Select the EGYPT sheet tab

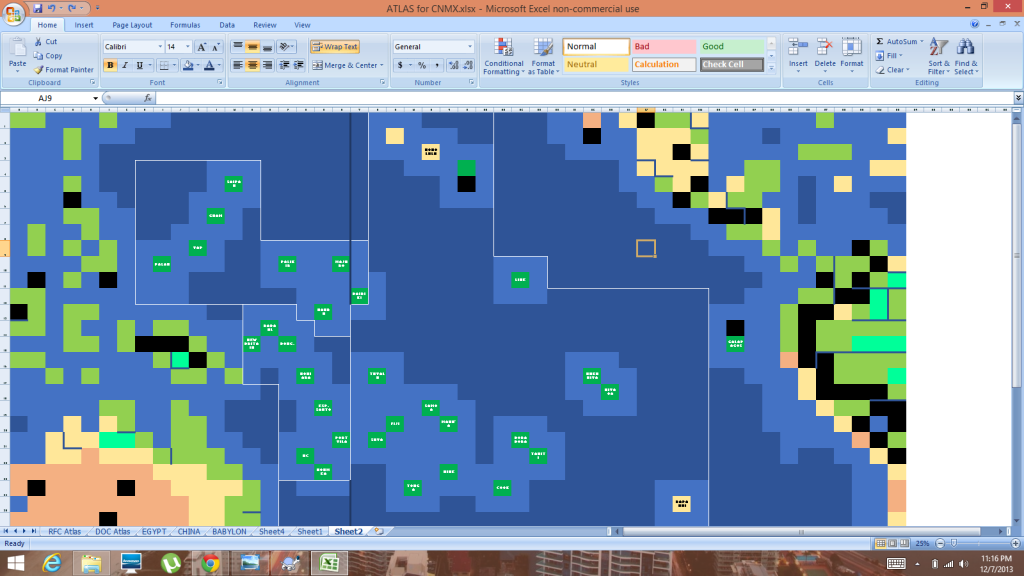(154, 532)
